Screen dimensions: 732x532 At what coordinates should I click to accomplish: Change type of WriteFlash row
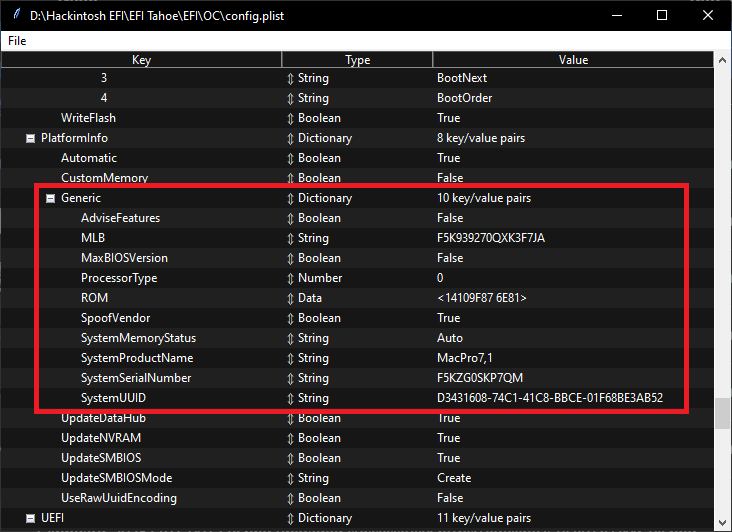point(290,119)
